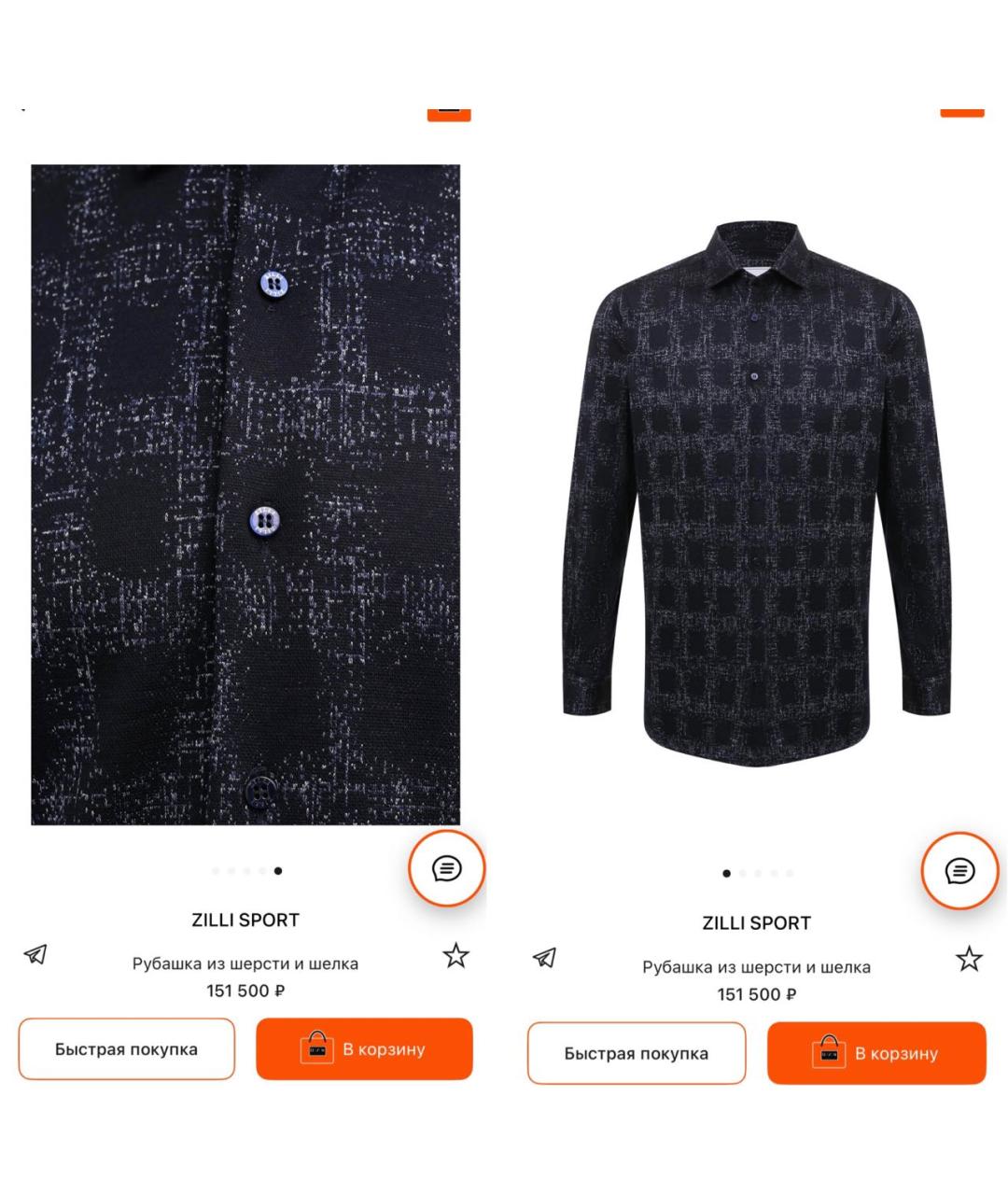Open the full shirt product photo
This screenshot has height=1195, width=1008.
pyautogui.click(x=756, y=495)
